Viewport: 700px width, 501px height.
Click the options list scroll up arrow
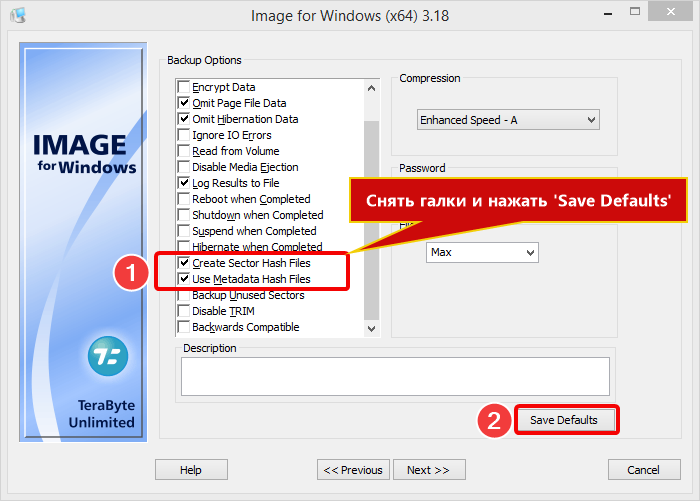pos(371,88)
